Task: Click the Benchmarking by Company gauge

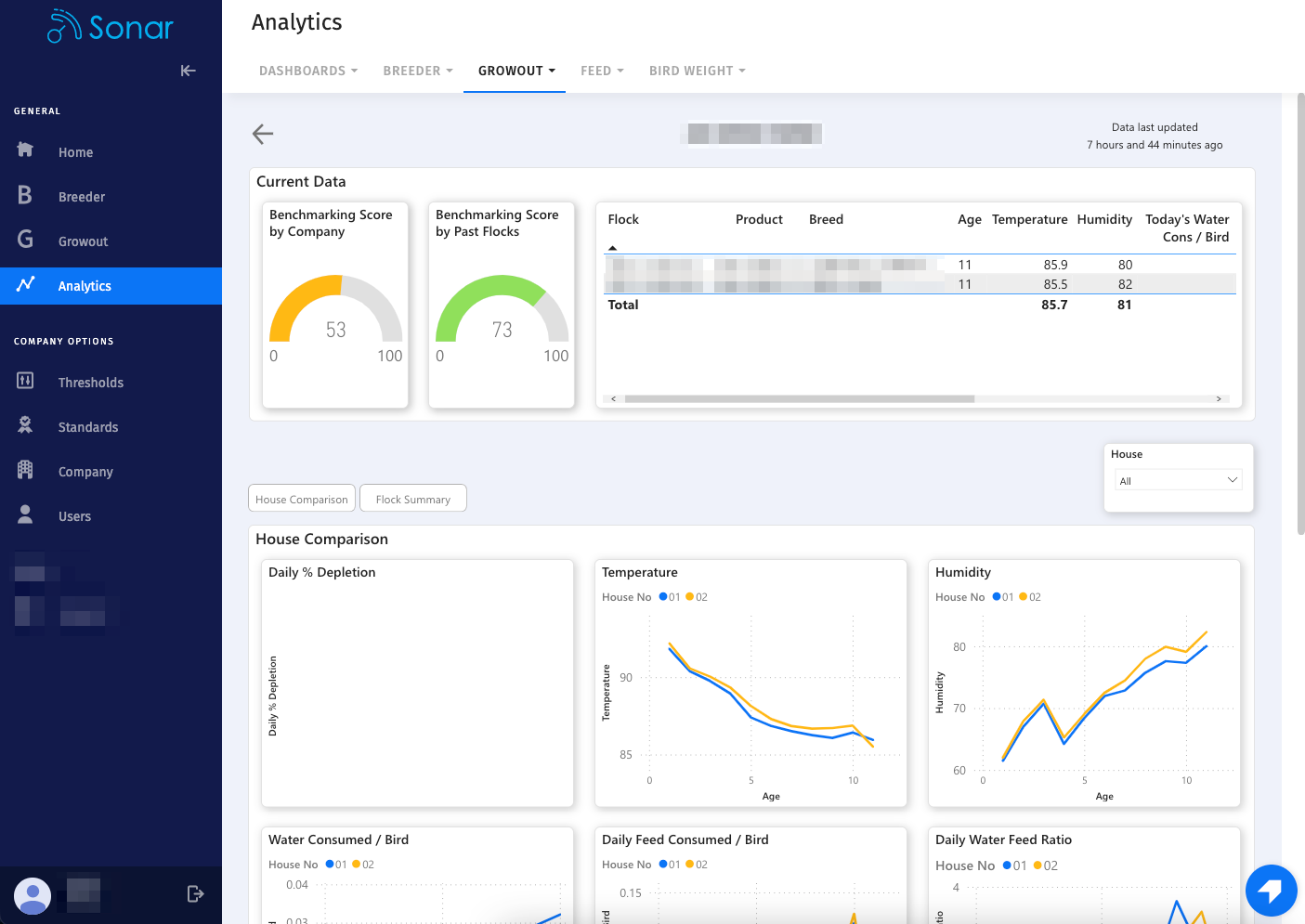Action: pos(335,308)
